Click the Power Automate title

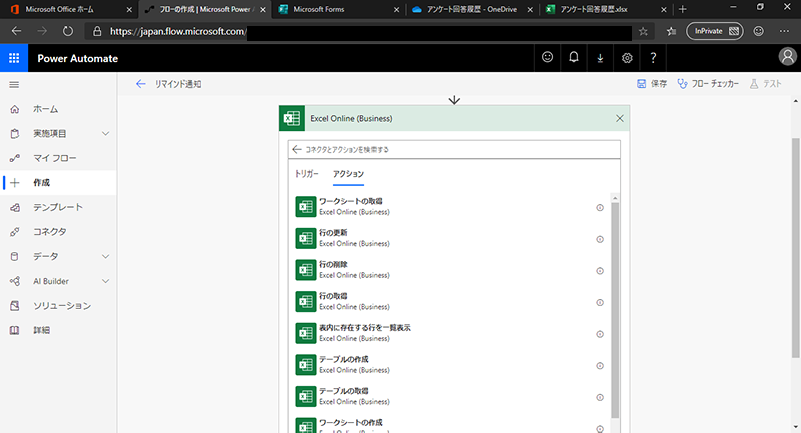coord(78,58)
